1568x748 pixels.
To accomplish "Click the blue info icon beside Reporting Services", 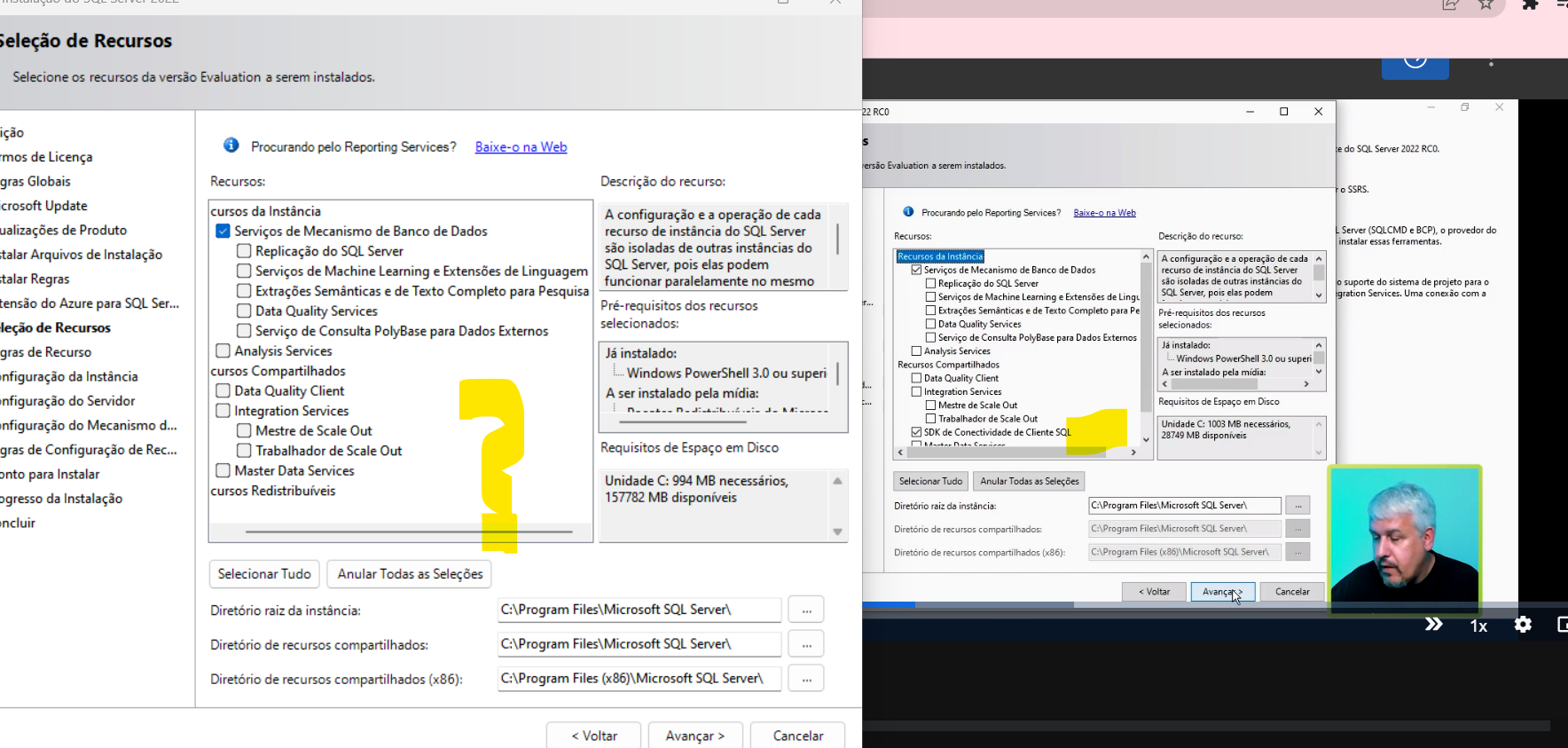I will (x=231, y=146).
